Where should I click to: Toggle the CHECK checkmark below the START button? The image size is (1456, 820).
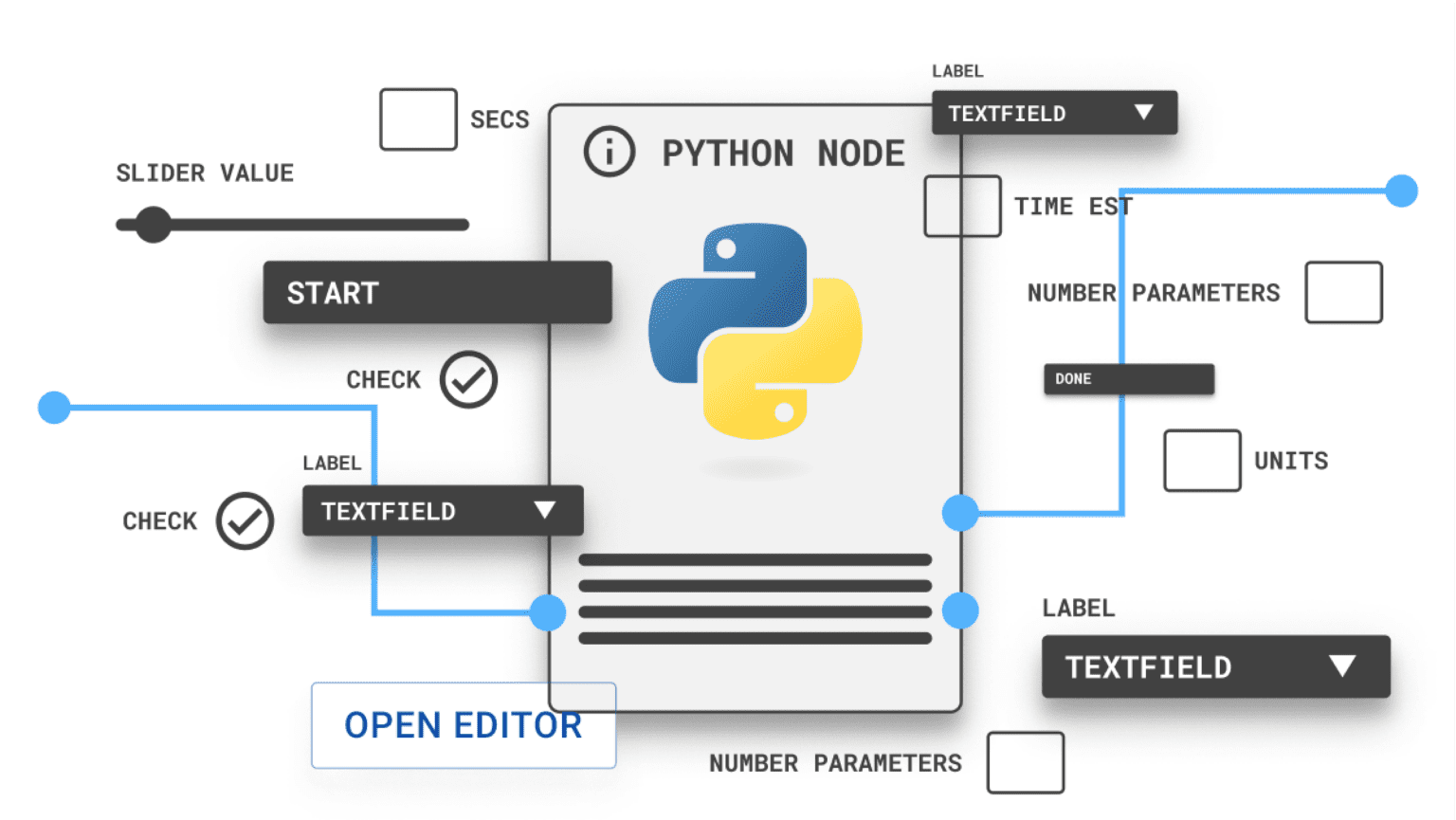point(468,380)
